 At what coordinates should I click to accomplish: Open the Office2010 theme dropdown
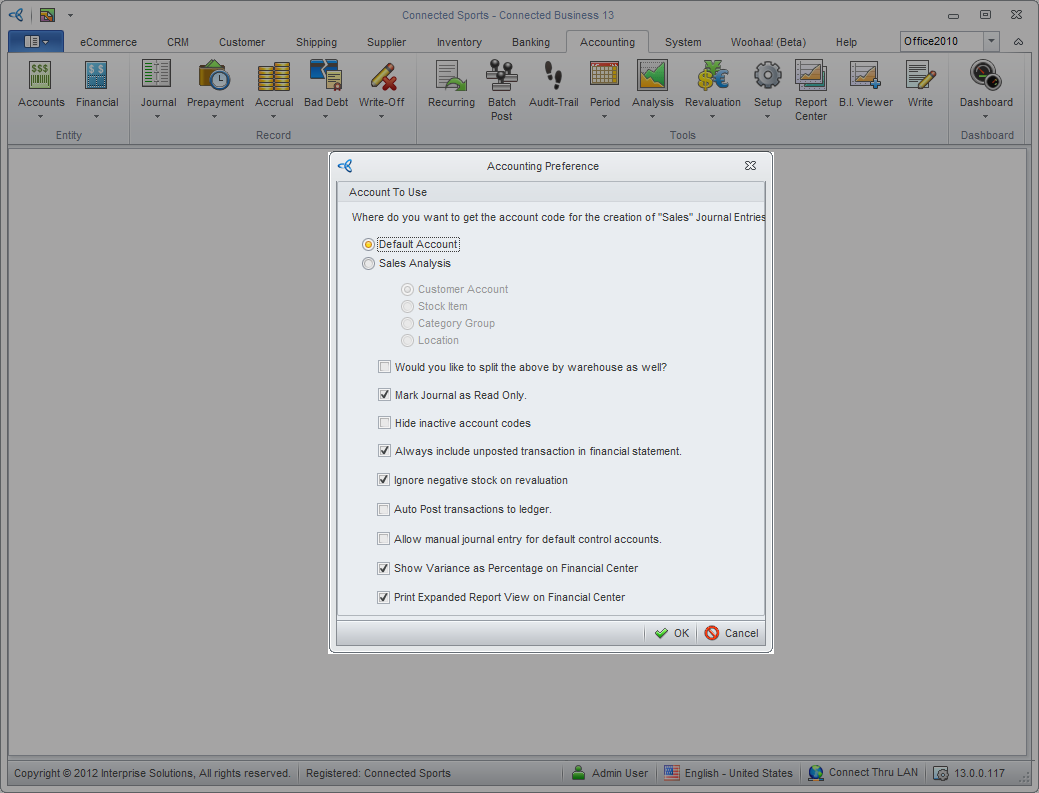tap(991, 41)
